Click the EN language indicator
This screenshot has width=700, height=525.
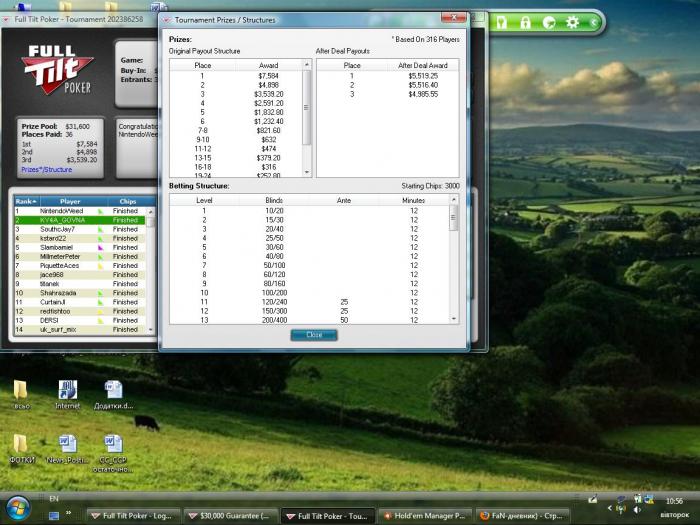coord(54,499)
